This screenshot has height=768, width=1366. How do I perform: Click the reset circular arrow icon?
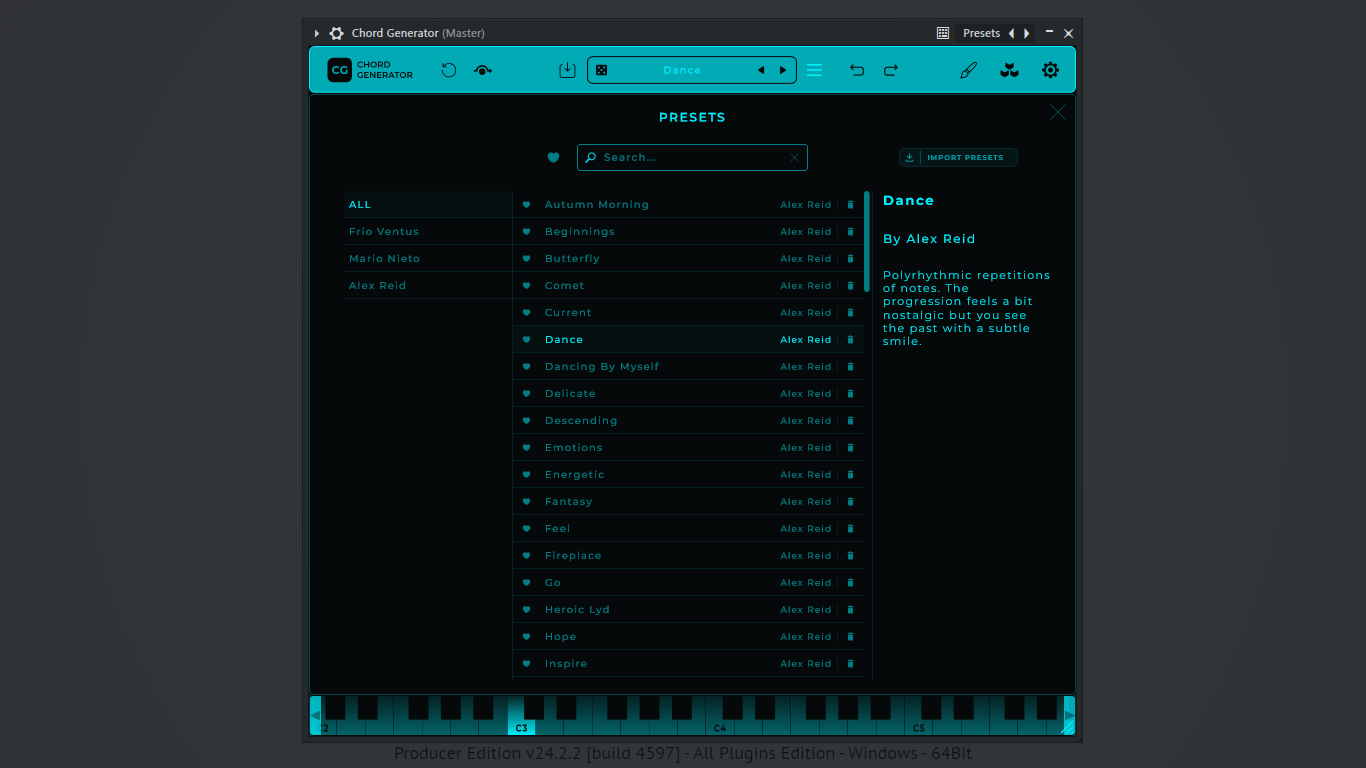[x=449, y=70]
